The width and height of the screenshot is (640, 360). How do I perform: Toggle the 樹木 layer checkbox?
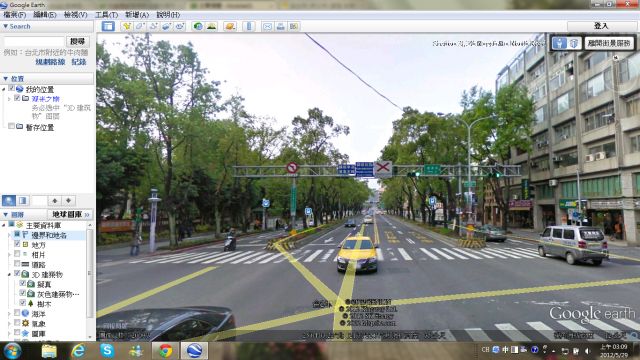tap(23, 303)
